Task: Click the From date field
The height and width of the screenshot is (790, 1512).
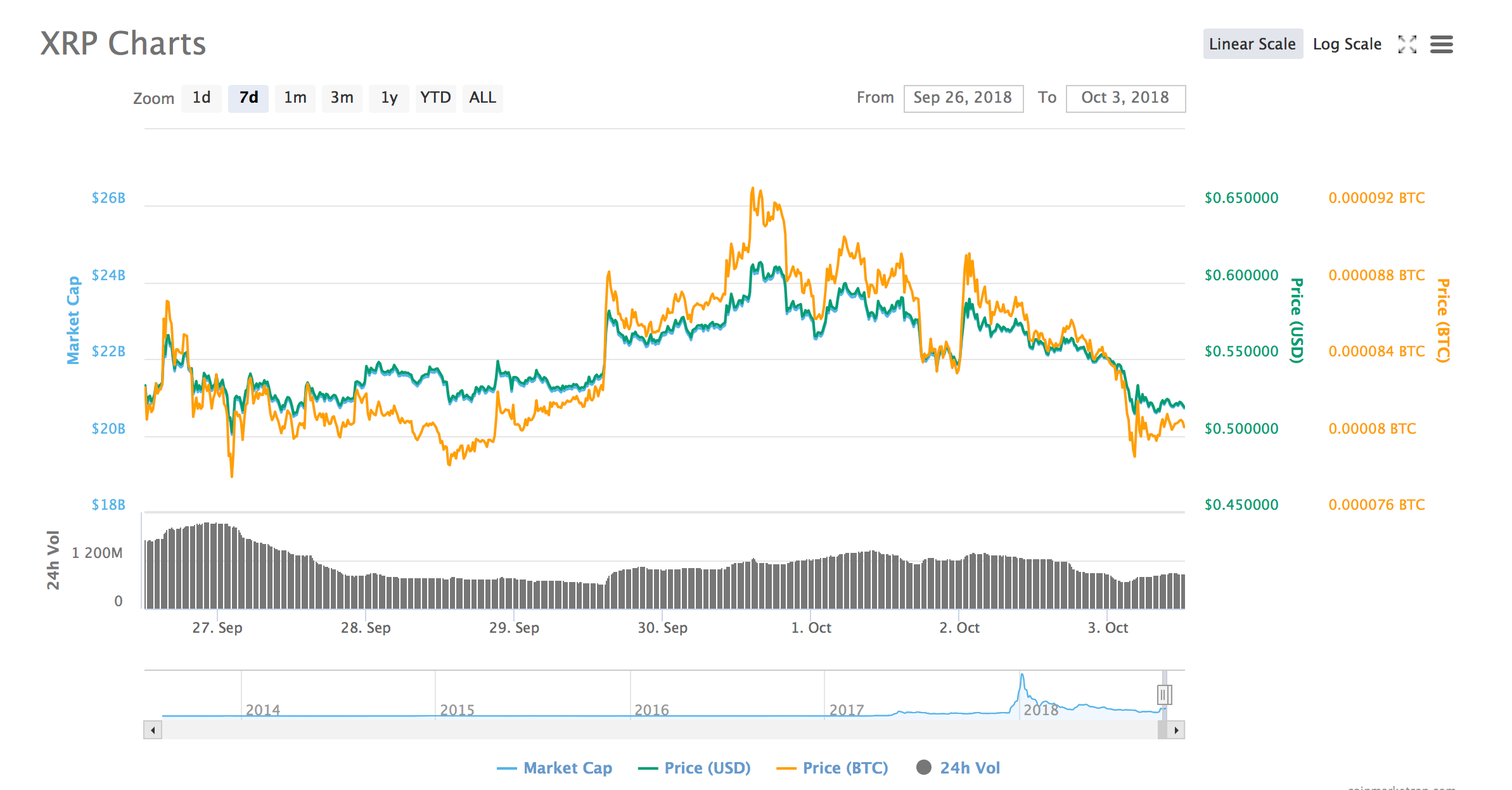Action: tap(963, 98)
